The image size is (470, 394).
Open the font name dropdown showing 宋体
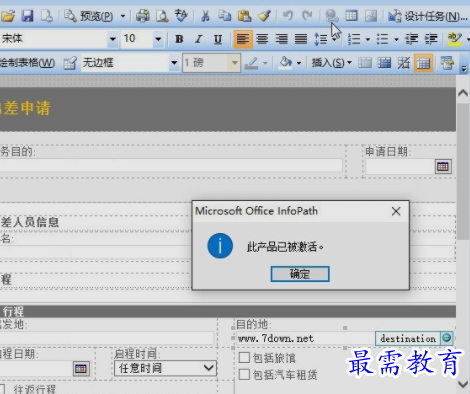pyautogui.click(x=113, y=39)
